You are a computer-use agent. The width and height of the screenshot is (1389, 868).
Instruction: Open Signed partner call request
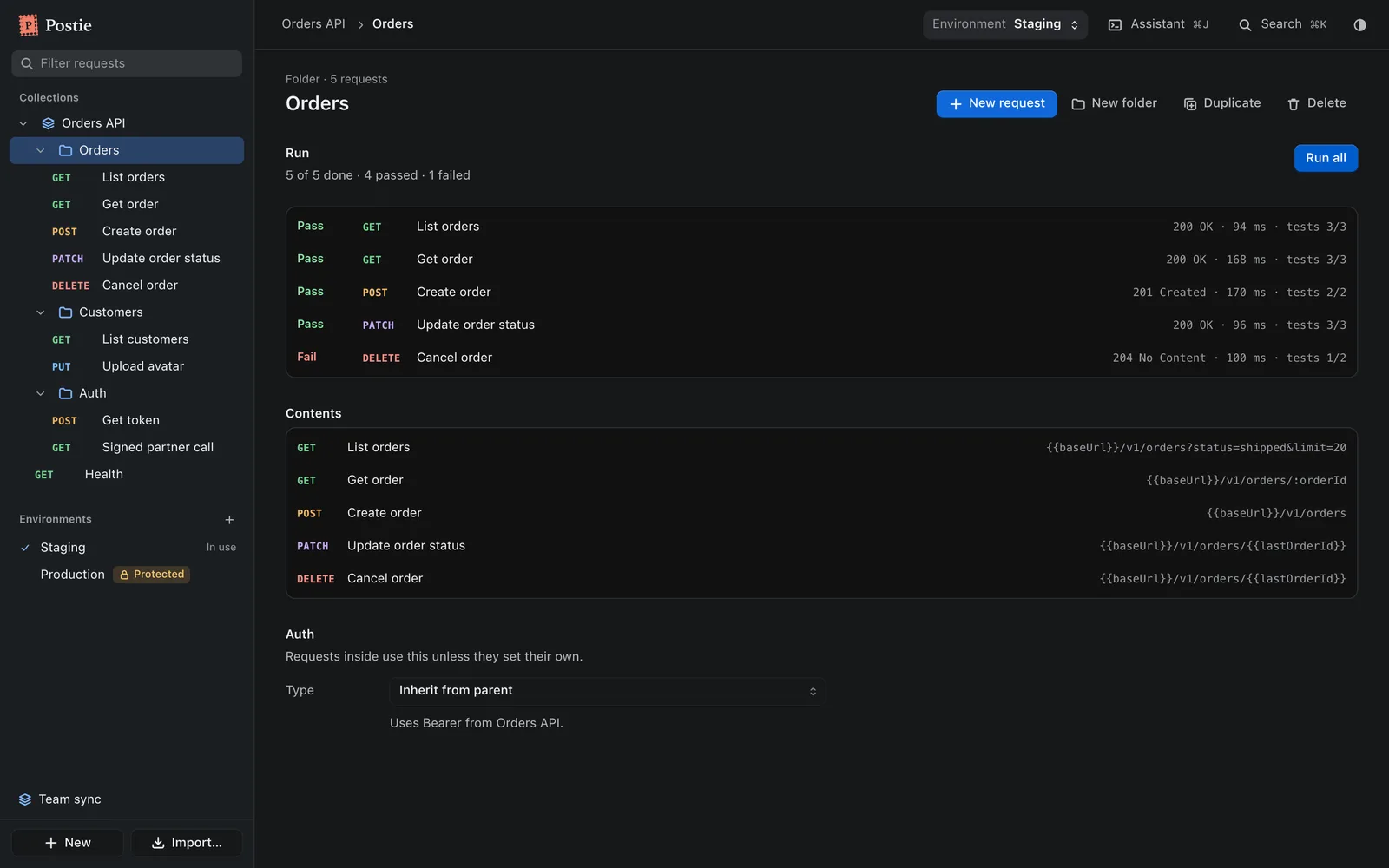(x=127, y=447)
